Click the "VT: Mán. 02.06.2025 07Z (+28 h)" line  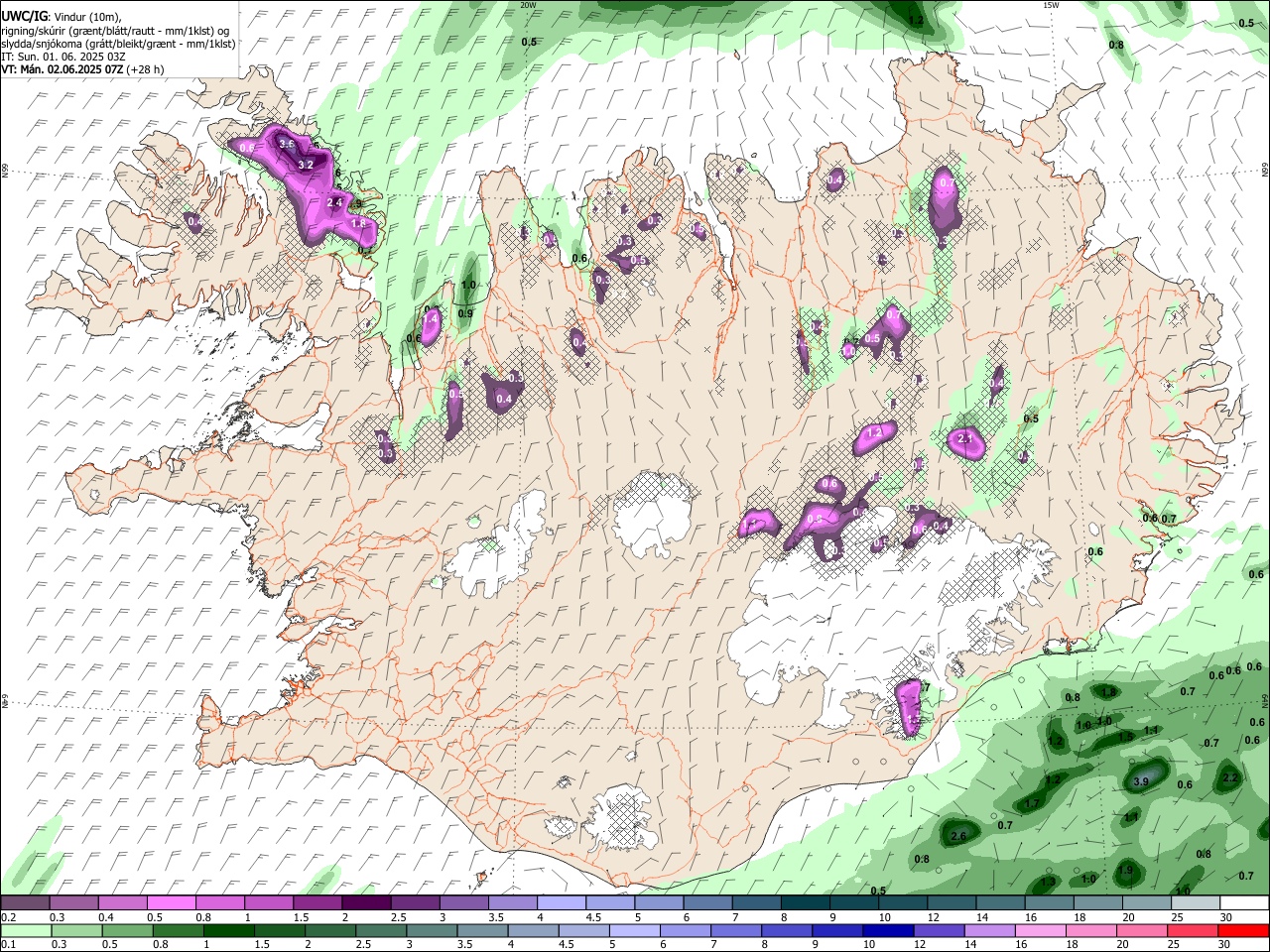[x=82, y=69]
